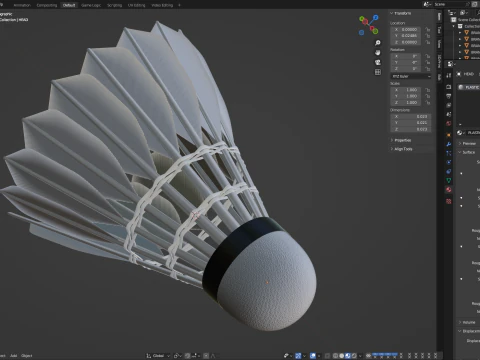480x360 pixels.
Task: Toggle lock on Rotation X
Action: 428,56
